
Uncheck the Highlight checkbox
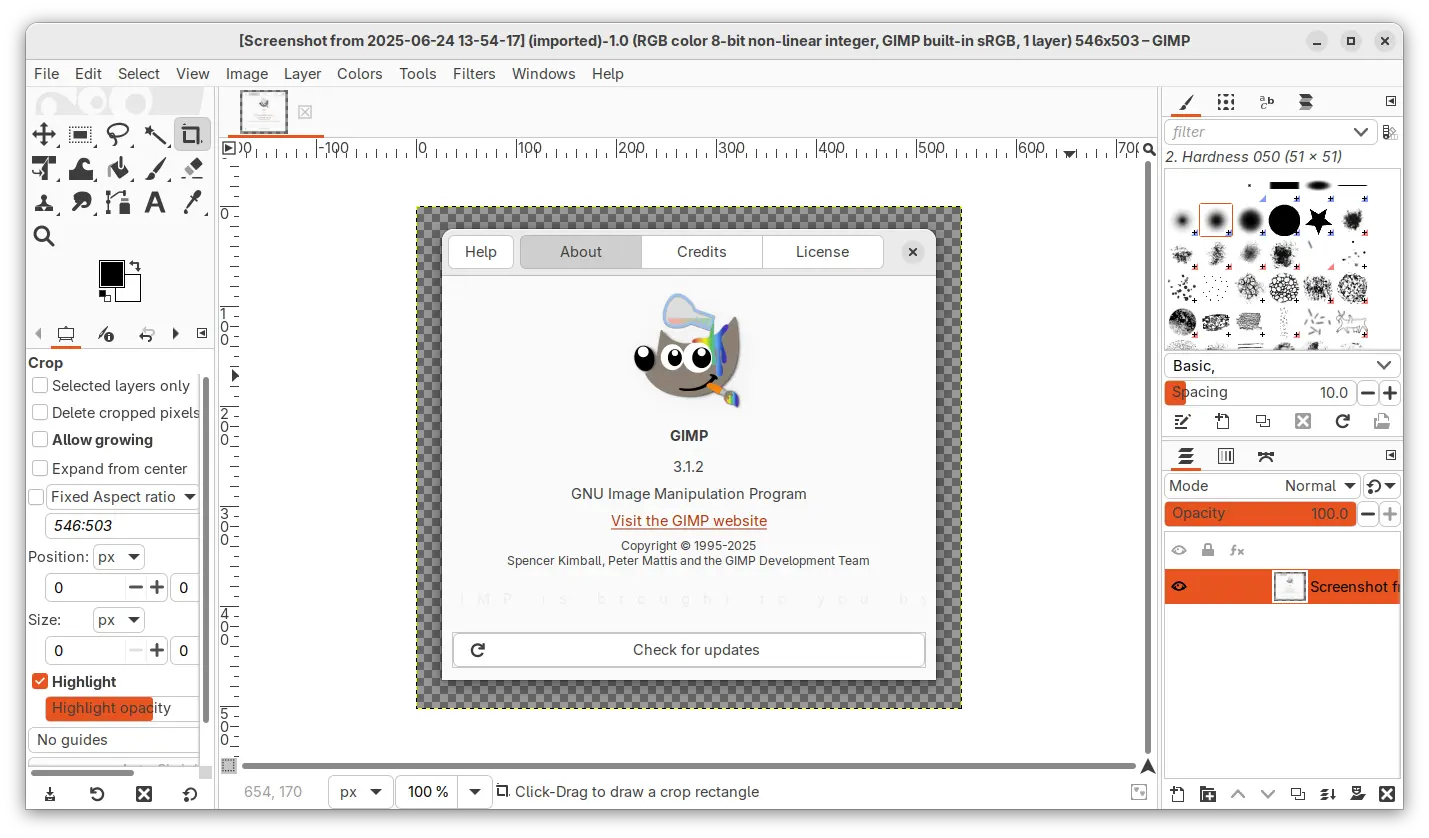pyautogui.click(x=40, y=681)
